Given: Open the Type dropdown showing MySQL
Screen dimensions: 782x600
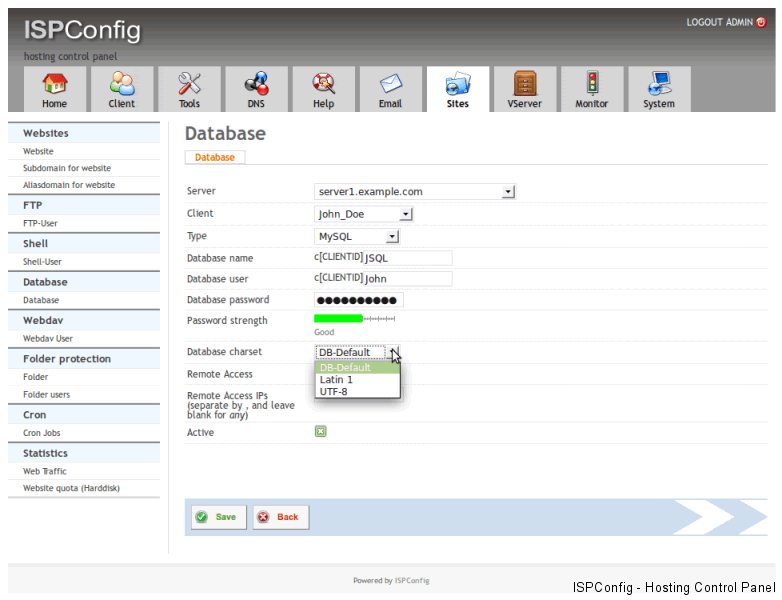Looking at the screenshot, I should point(392,237).
